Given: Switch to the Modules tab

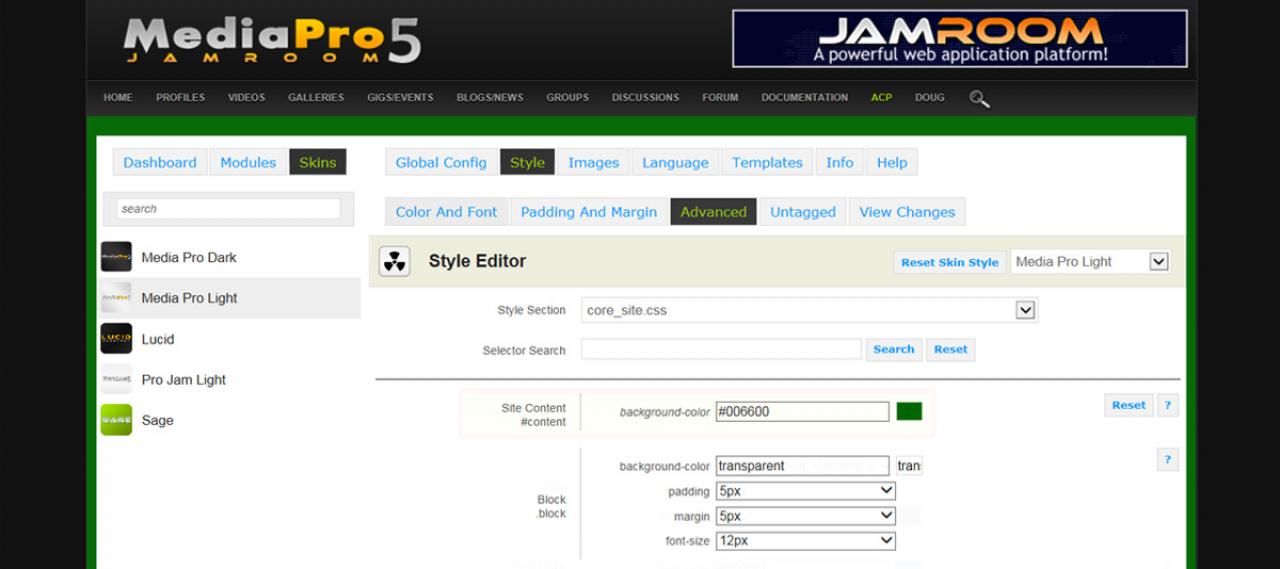Looking at the screenshot, I should (248, 162).
